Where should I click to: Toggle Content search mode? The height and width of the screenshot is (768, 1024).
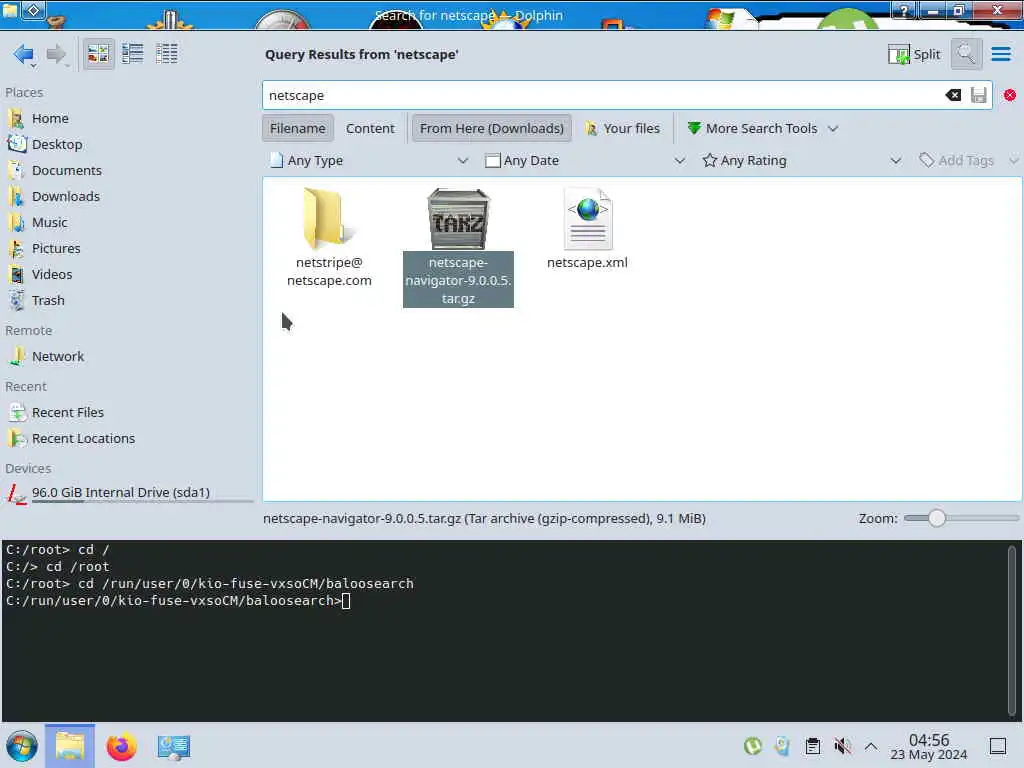tap(370, 129)
